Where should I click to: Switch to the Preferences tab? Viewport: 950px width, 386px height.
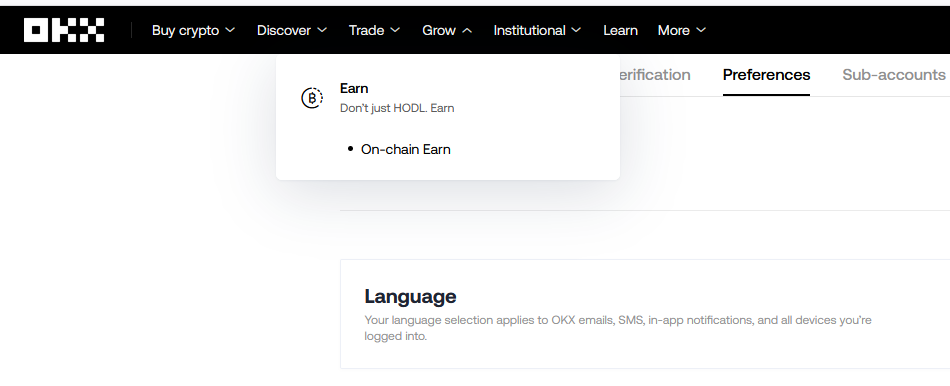tap(766, 75)
